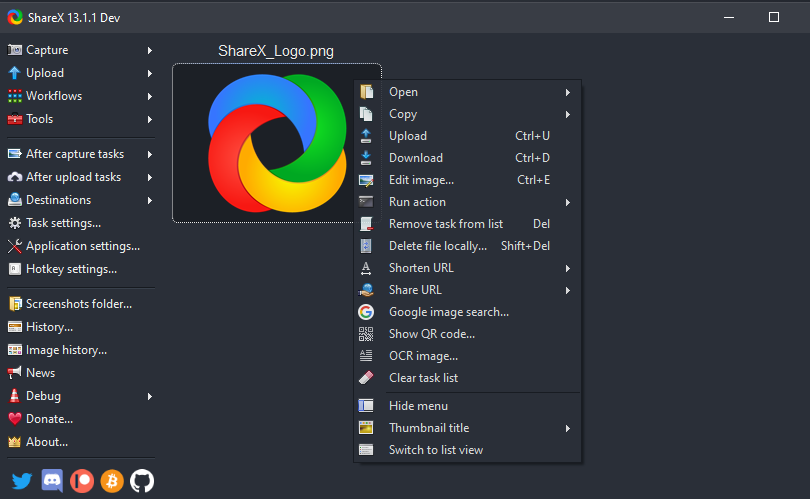Choose Show QR code... entry
The width and height of the screenshot is (810, 499).
click(x=468, y=334)
